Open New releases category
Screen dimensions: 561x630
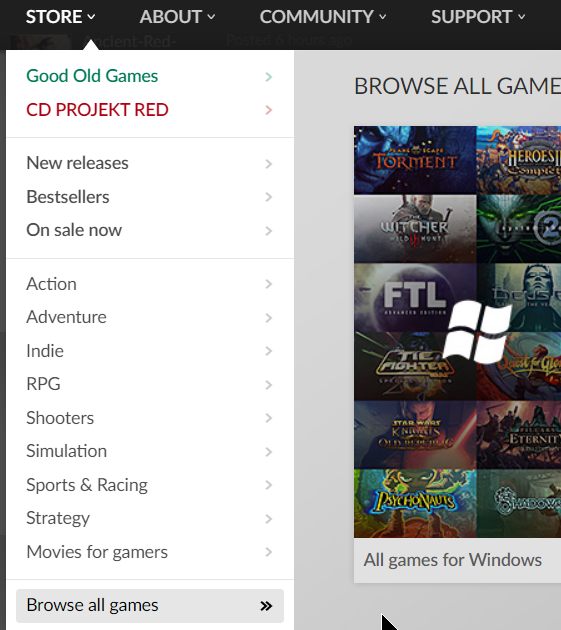150,163
